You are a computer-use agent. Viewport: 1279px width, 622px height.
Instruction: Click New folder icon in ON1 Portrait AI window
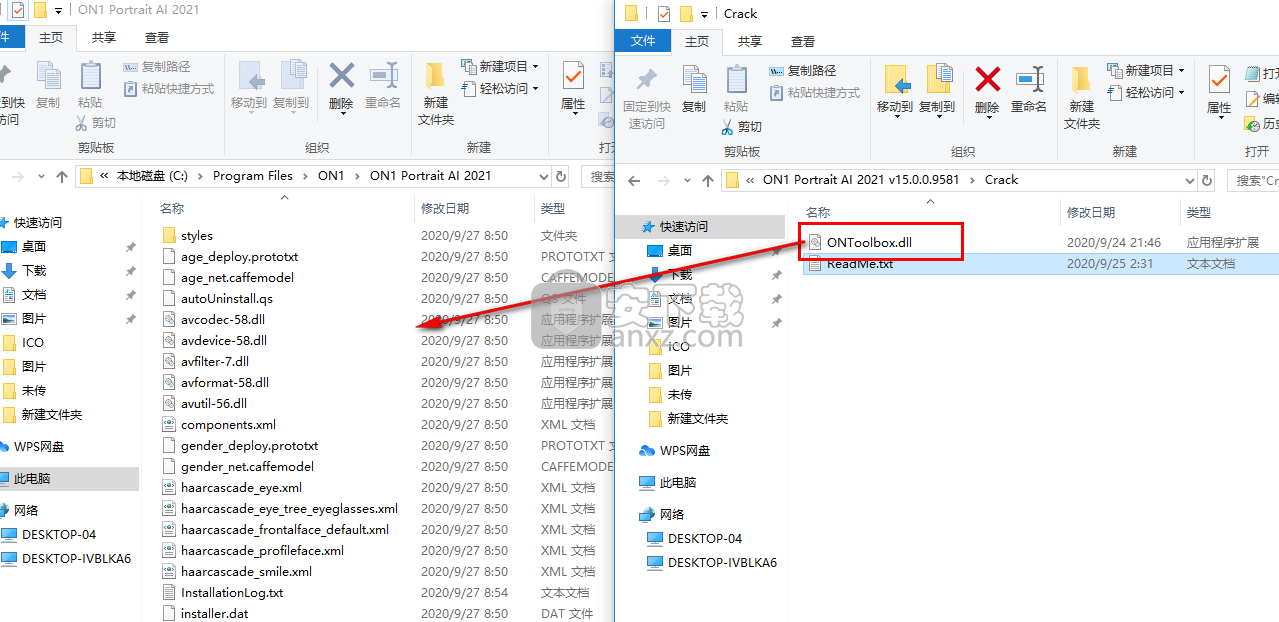pos(435,76)
